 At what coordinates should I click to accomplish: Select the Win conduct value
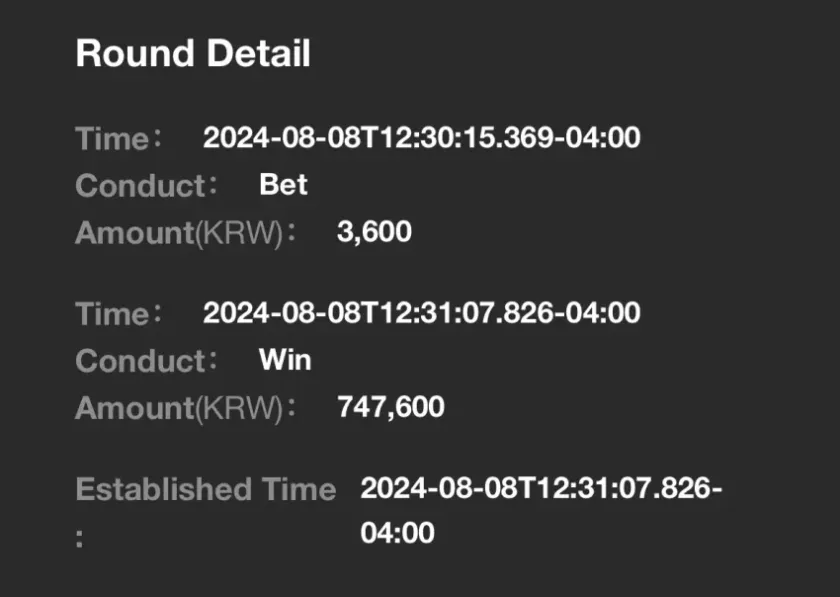(285, 360)
